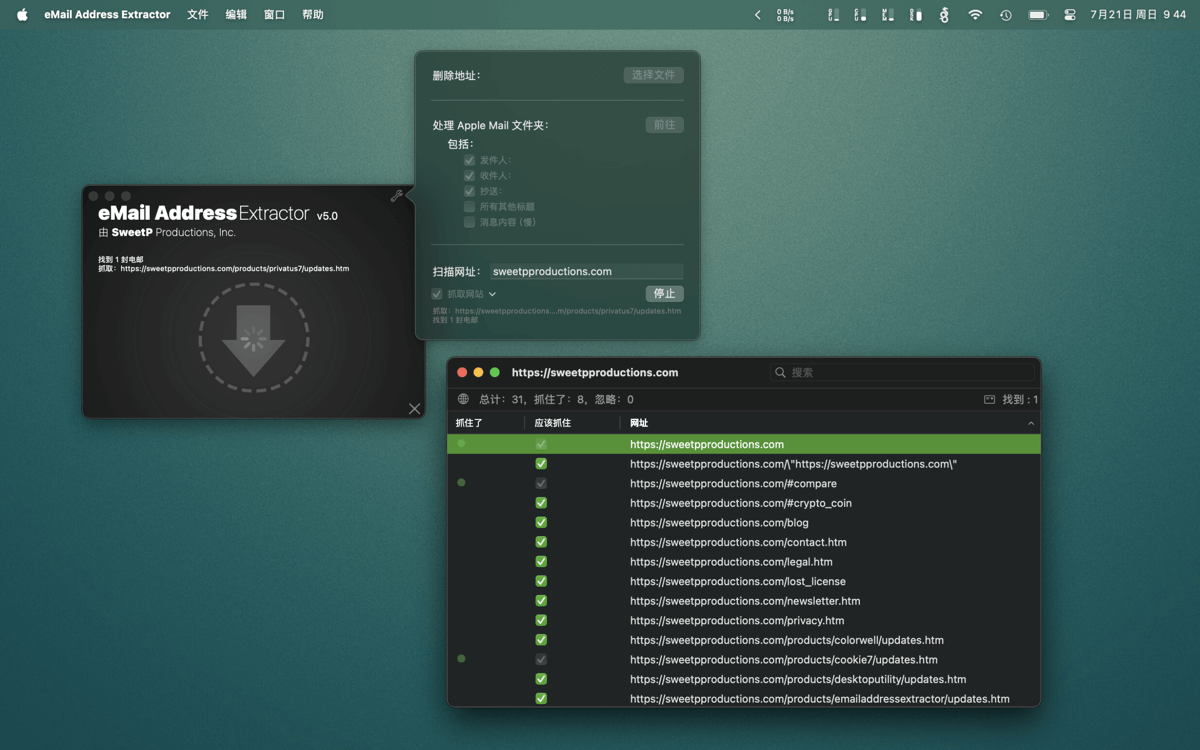Uncheck the 应该抓住 box for newsletter.htm

pyautogui.click(x=541, y=601)
